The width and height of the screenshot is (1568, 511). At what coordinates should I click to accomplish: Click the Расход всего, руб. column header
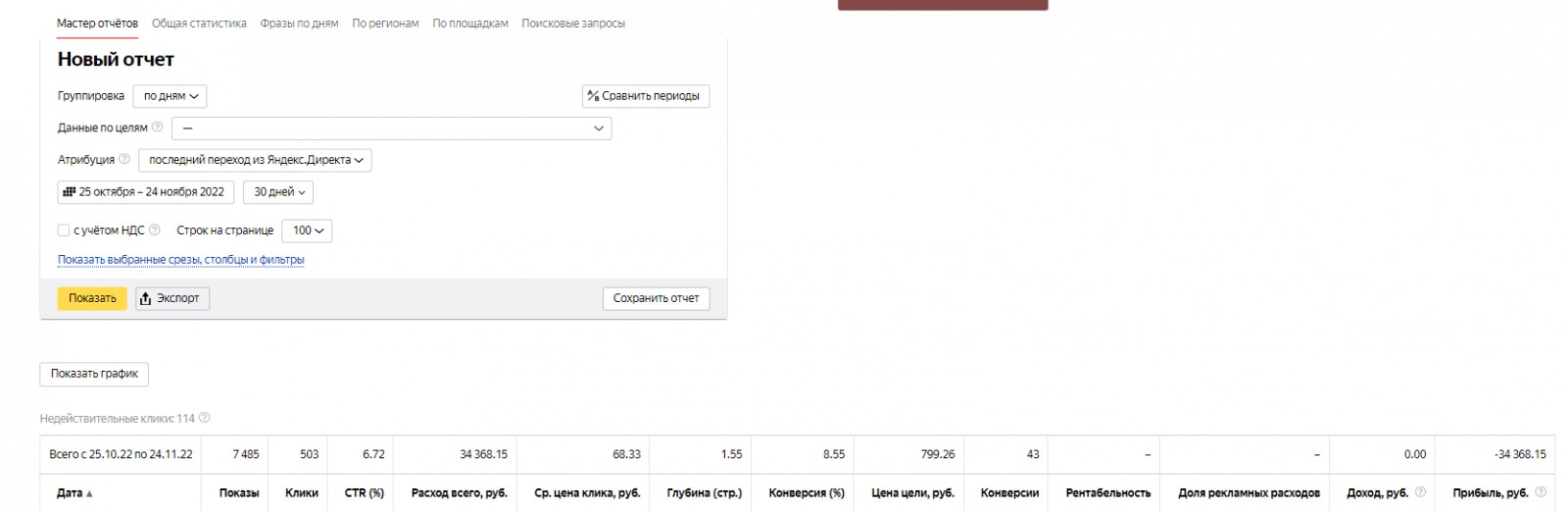459,493
